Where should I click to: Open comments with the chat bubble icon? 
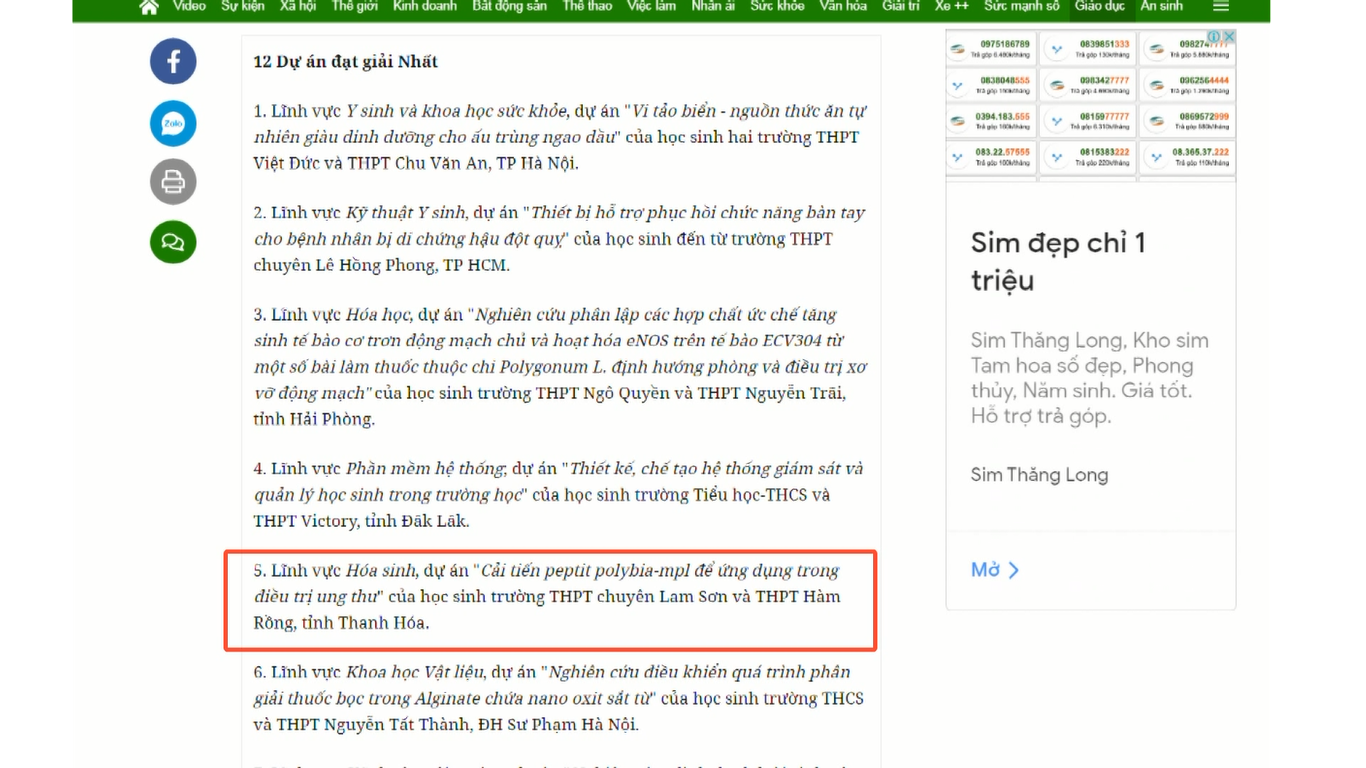173,242
